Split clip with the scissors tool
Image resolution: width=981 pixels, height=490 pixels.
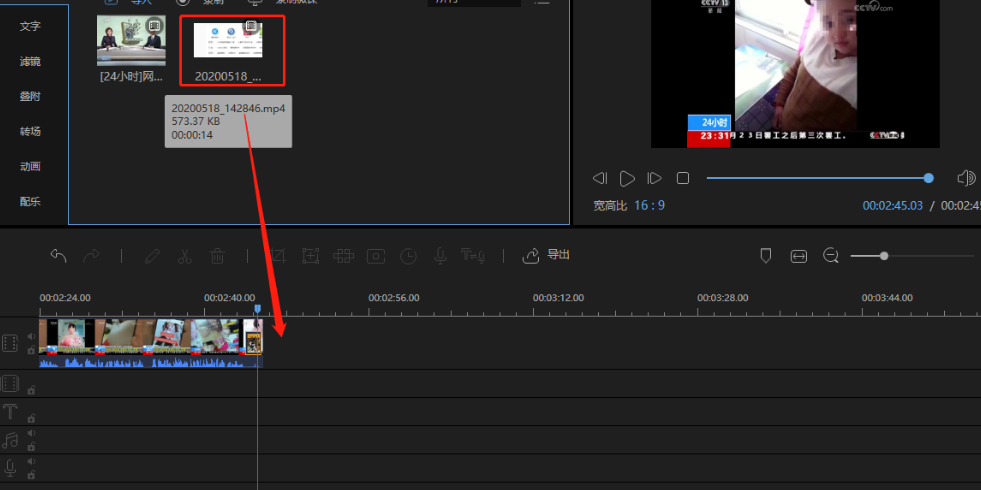[x=185, y=256]
